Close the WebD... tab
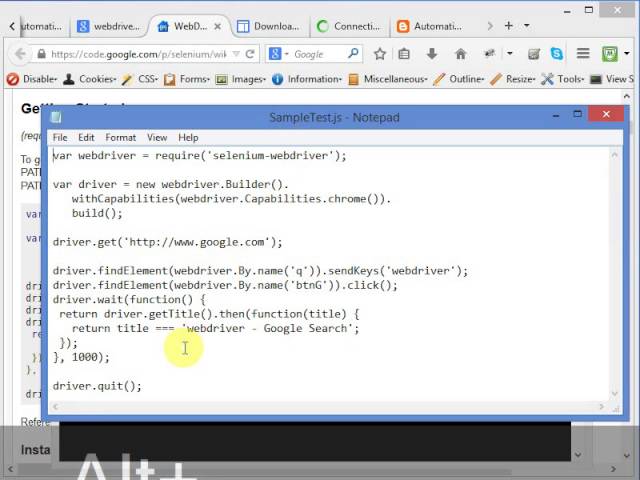 click(218, 27)
